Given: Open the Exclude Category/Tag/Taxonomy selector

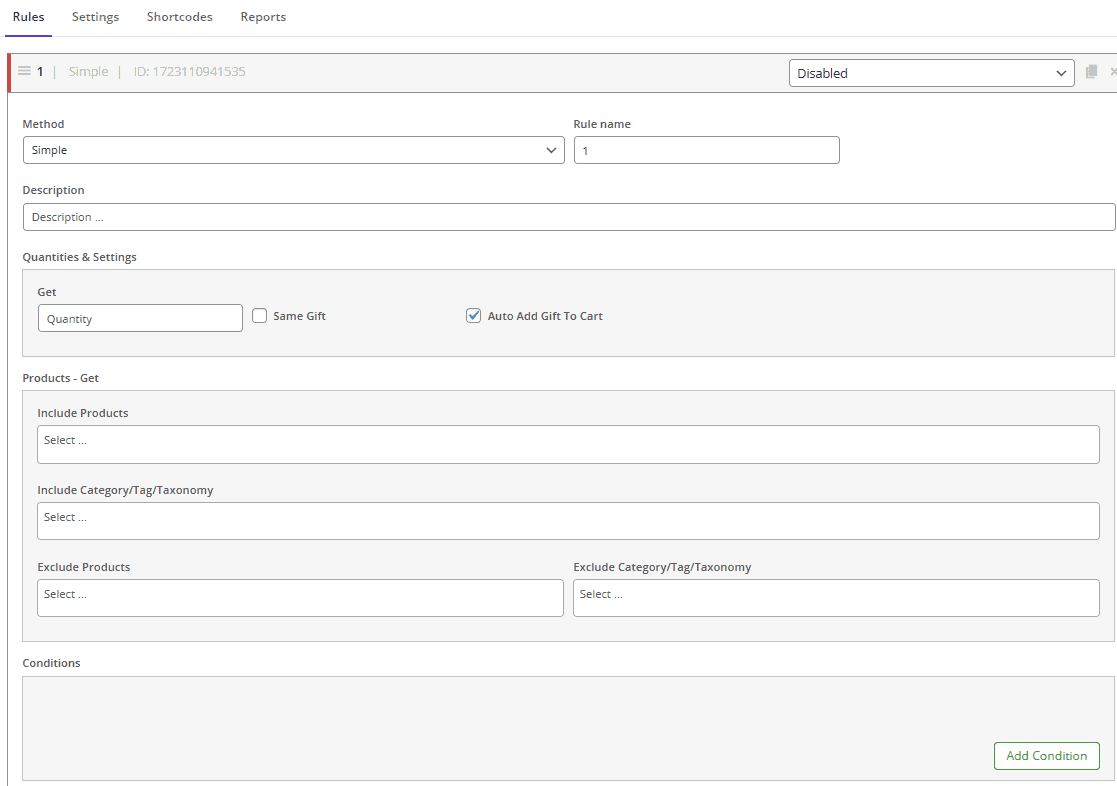Looking at the screenshot, I should [836, 598].
